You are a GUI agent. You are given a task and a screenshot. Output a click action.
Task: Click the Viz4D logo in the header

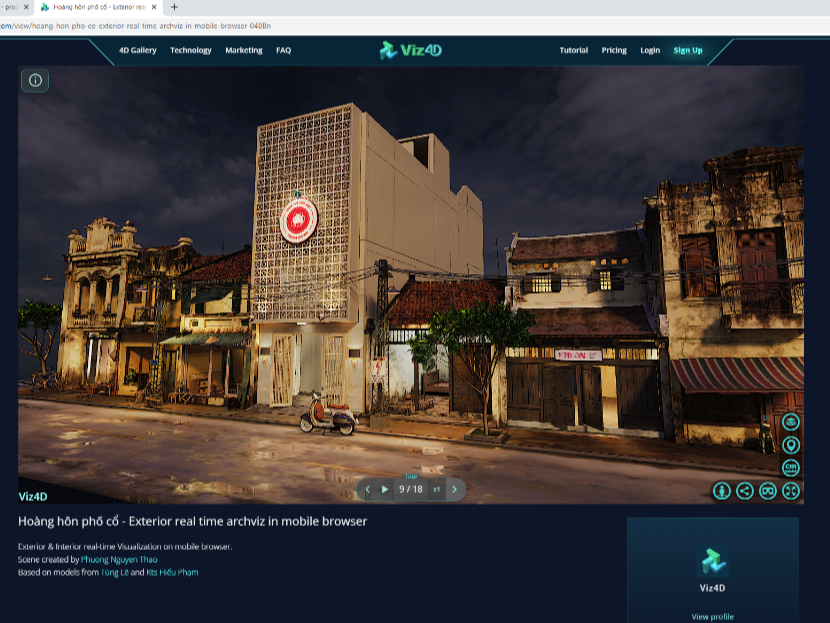[411, 49]
